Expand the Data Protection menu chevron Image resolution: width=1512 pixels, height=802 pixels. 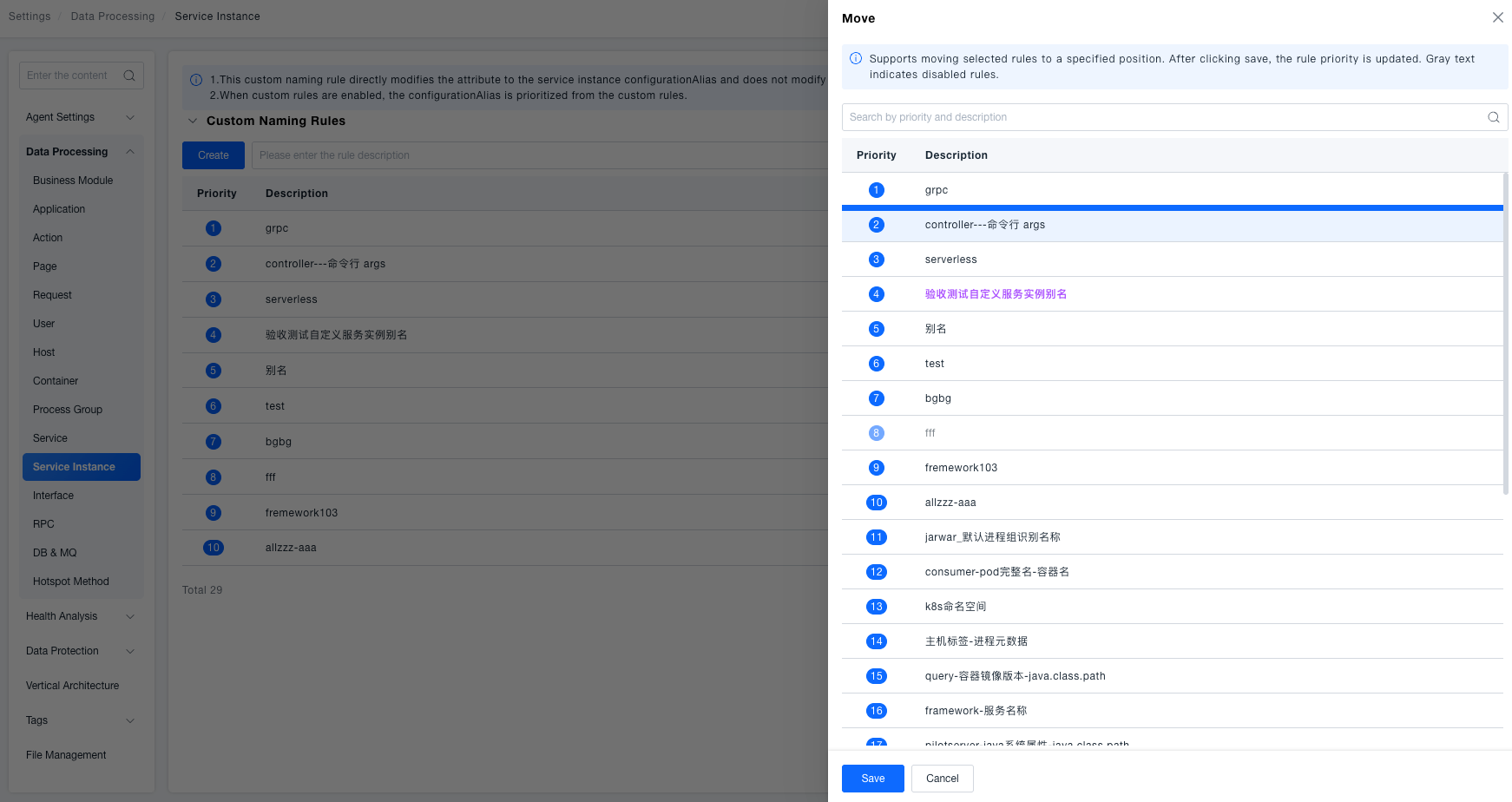coord(130,651)
